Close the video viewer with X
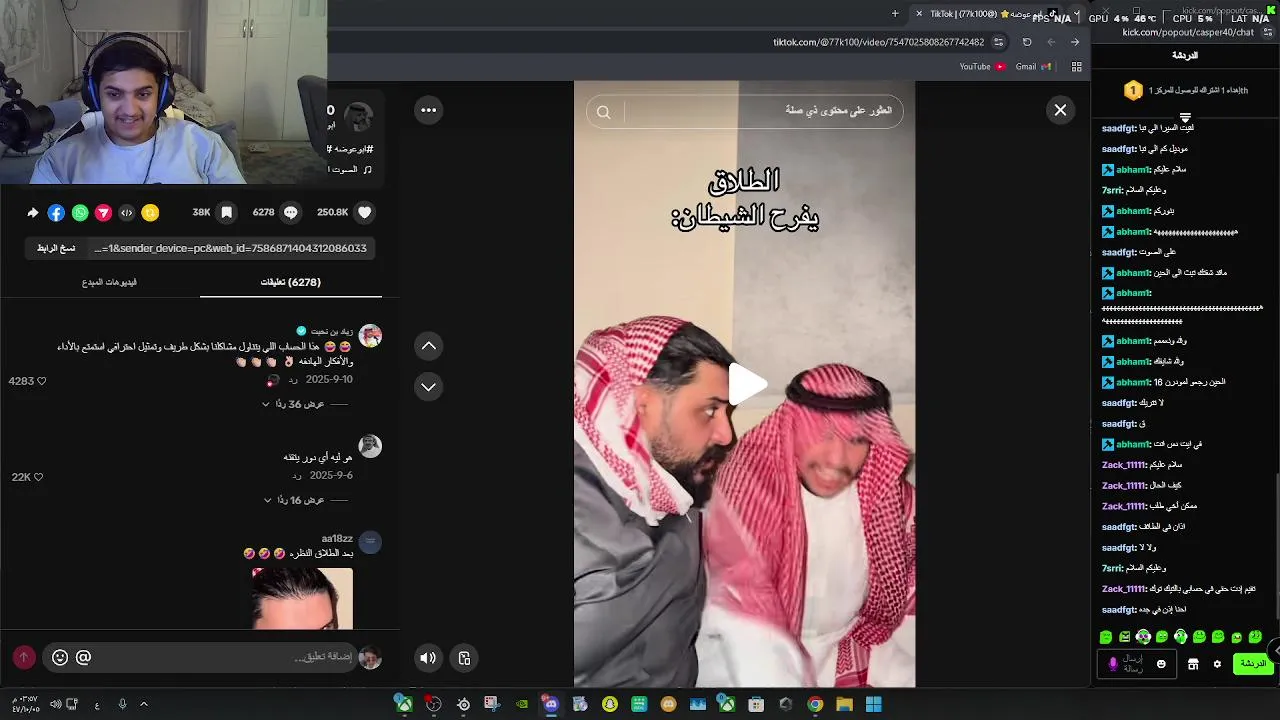 click(x=1060, y=110)
